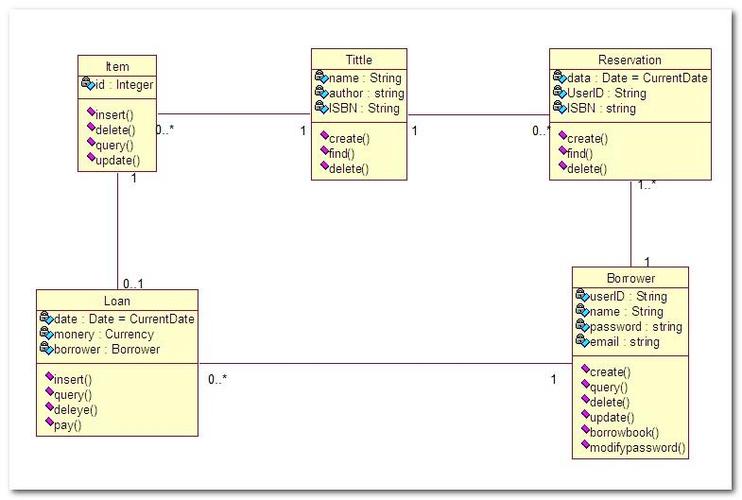
Task: Click the operation icon next to Borrower borrowbook()
Action: 585,429
